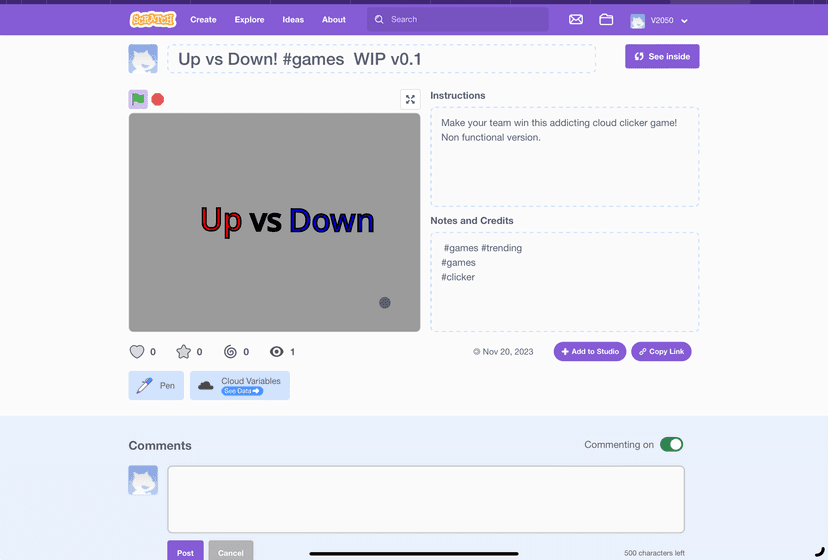Favorite the project with the star icon
Viewport: 828px width, 560px height.
click(x=183, y=352)
